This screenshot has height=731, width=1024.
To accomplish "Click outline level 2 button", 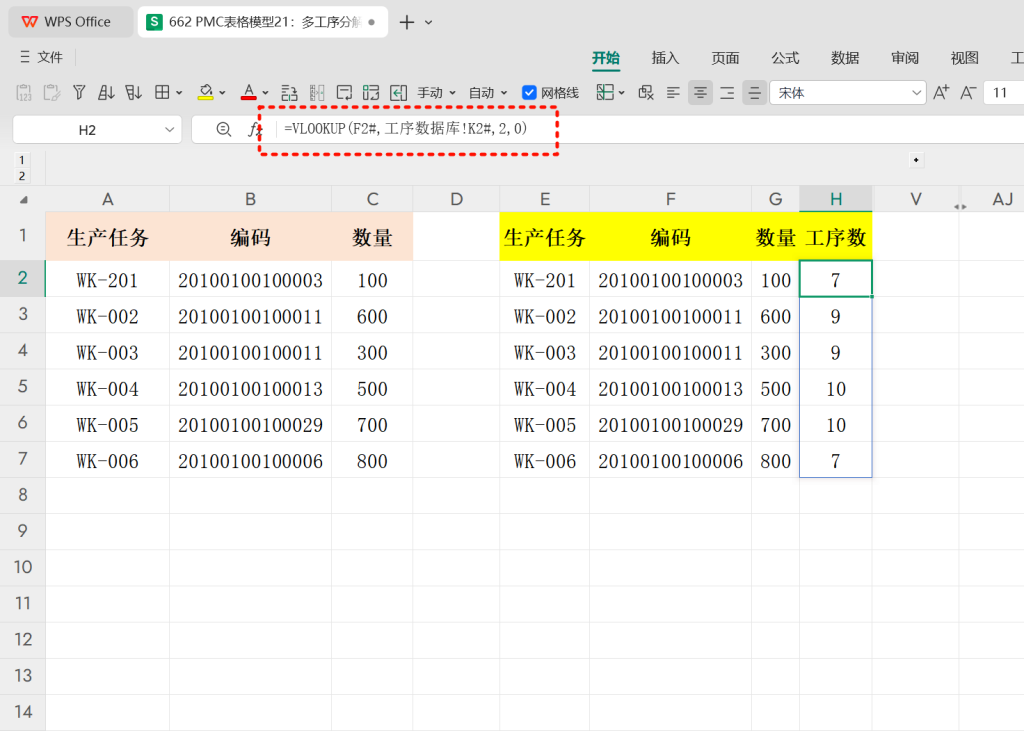I will coord(22,176).
